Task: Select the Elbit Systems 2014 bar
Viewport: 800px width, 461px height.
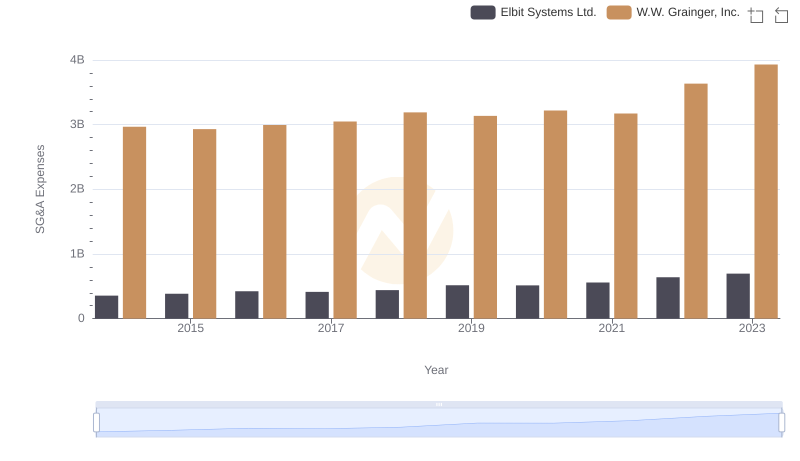Action: 106,307
